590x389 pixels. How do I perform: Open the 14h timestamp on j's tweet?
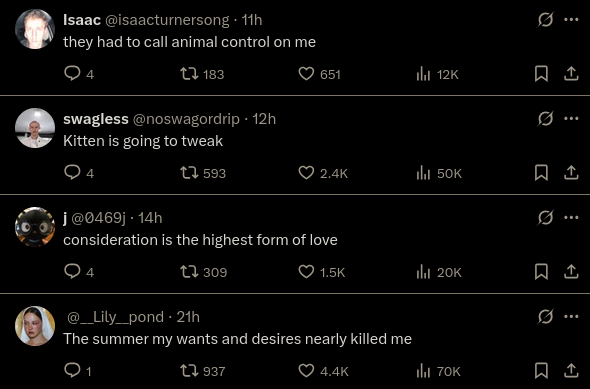pyautogui.click(x=150, y=218)
